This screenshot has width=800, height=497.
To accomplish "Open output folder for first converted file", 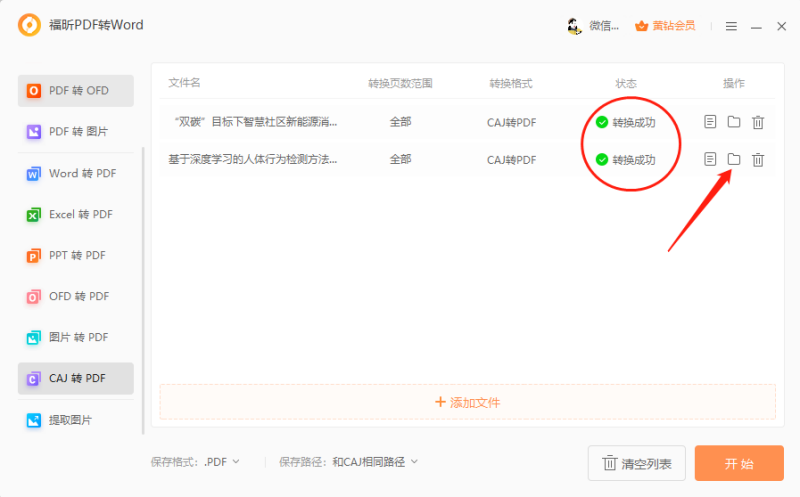I will 734,122.
